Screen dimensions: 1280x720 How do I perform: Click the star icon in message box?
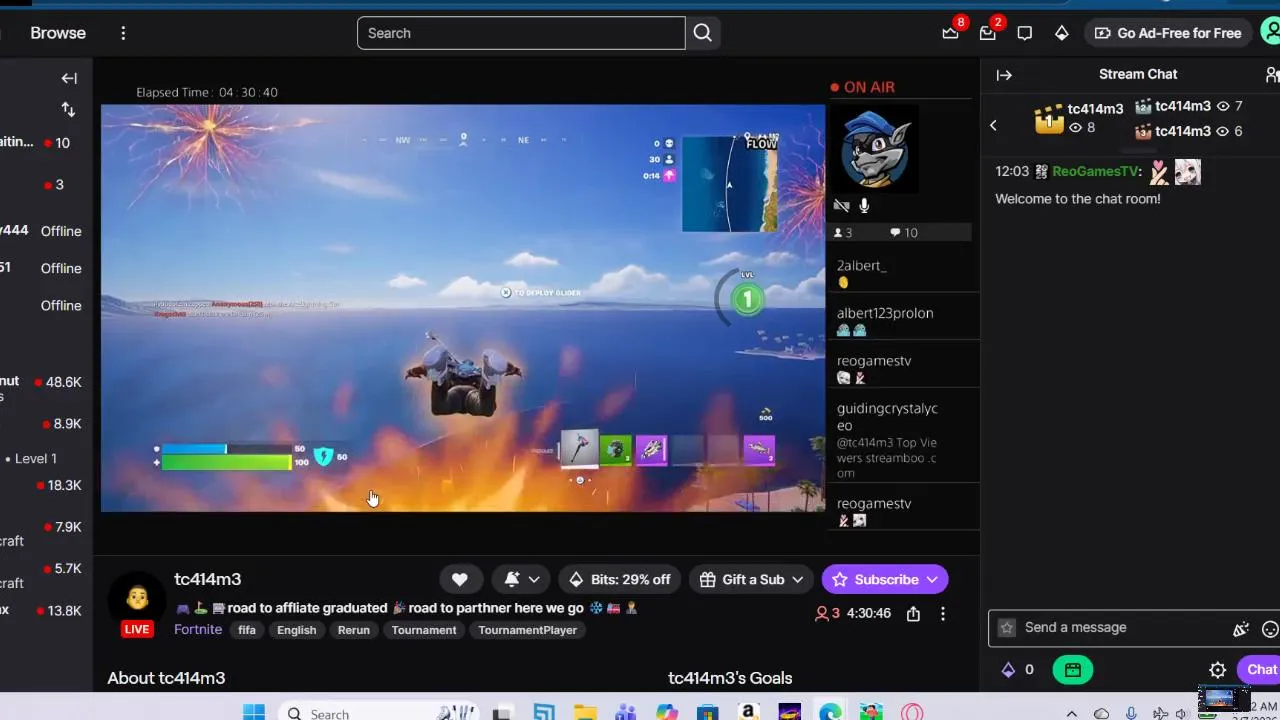pos(1007,628)
